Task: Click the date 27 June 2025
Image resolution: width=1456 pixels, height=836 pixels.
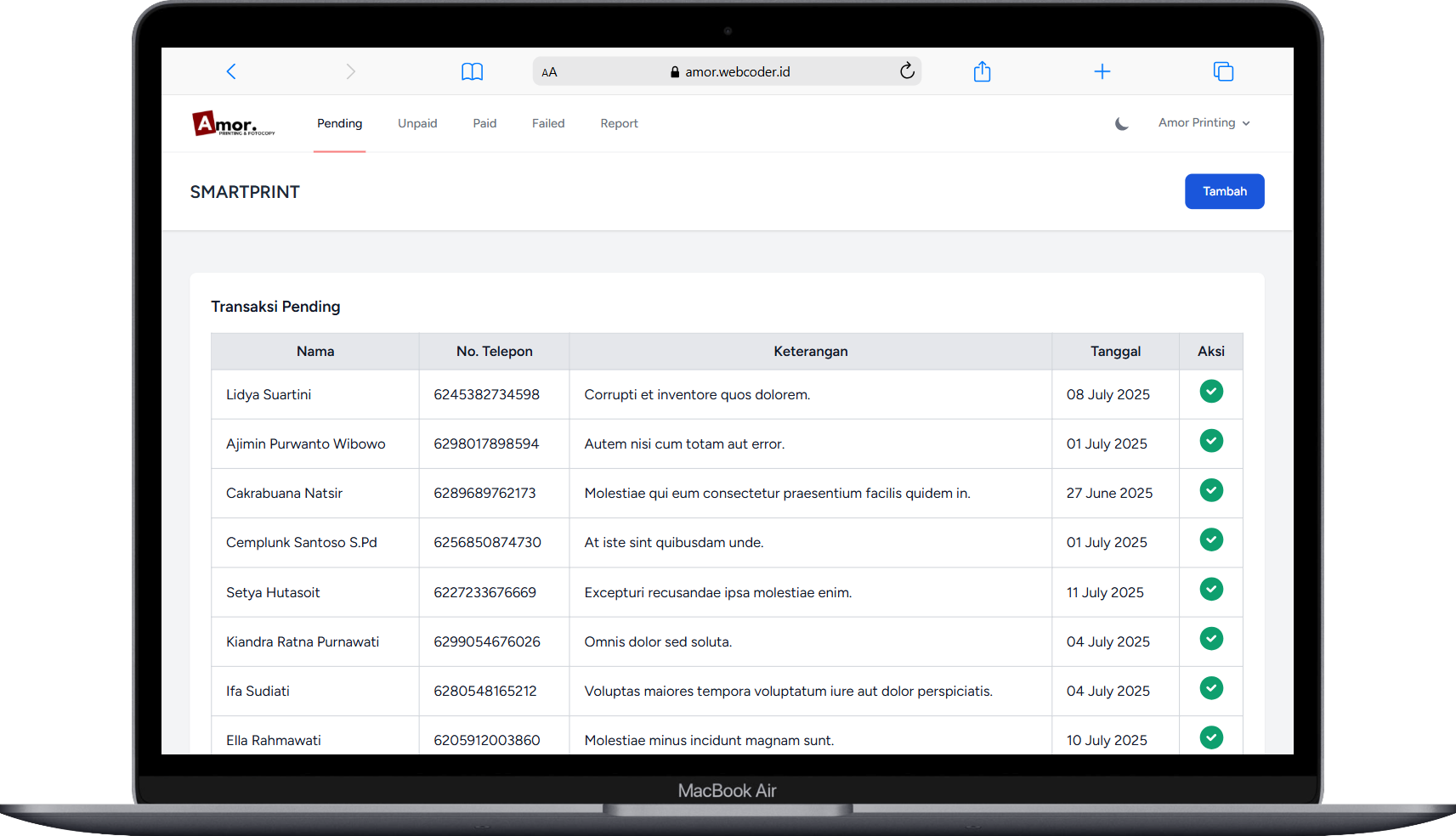Action: click(x=1110, y=493)
